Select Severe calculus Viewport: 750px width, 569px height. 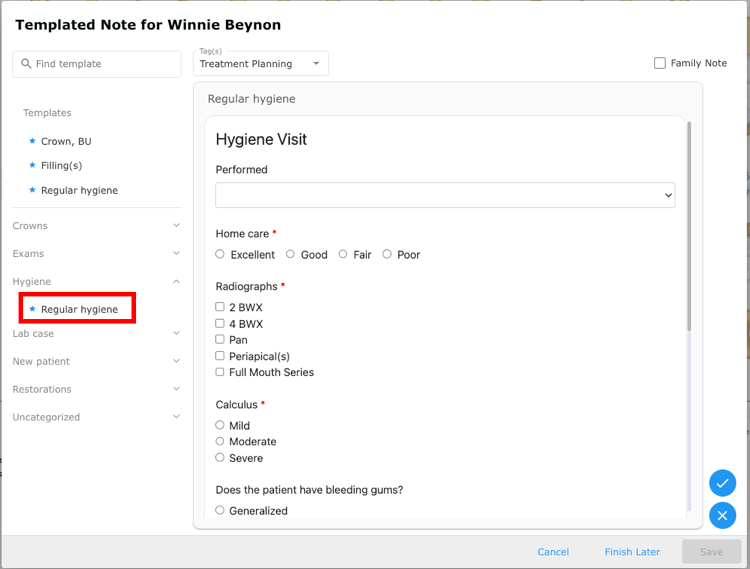click(220, 457)
